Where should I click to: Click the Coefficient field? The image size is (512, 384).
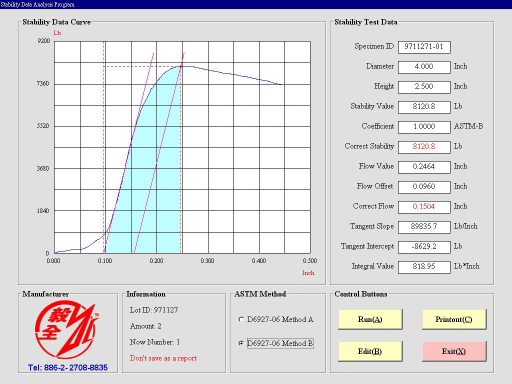(424, 127)
